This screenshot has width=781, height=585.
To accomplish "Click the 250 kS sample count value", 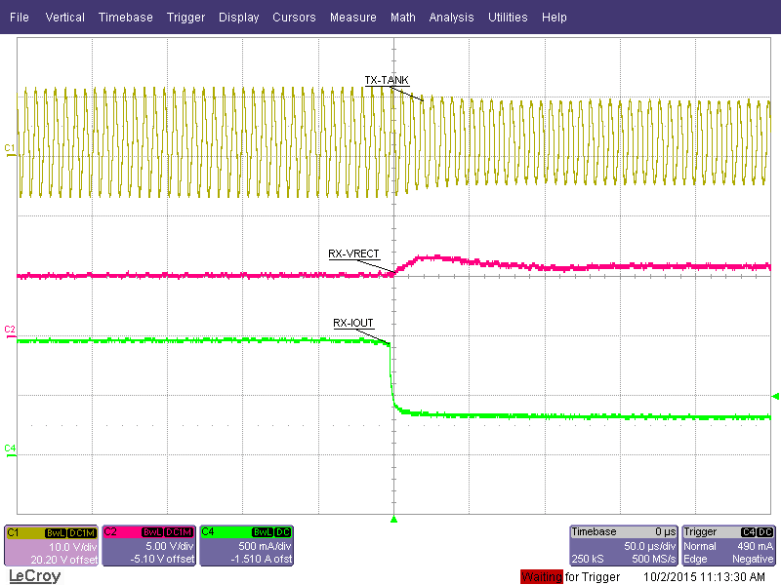I will point(587,559).
